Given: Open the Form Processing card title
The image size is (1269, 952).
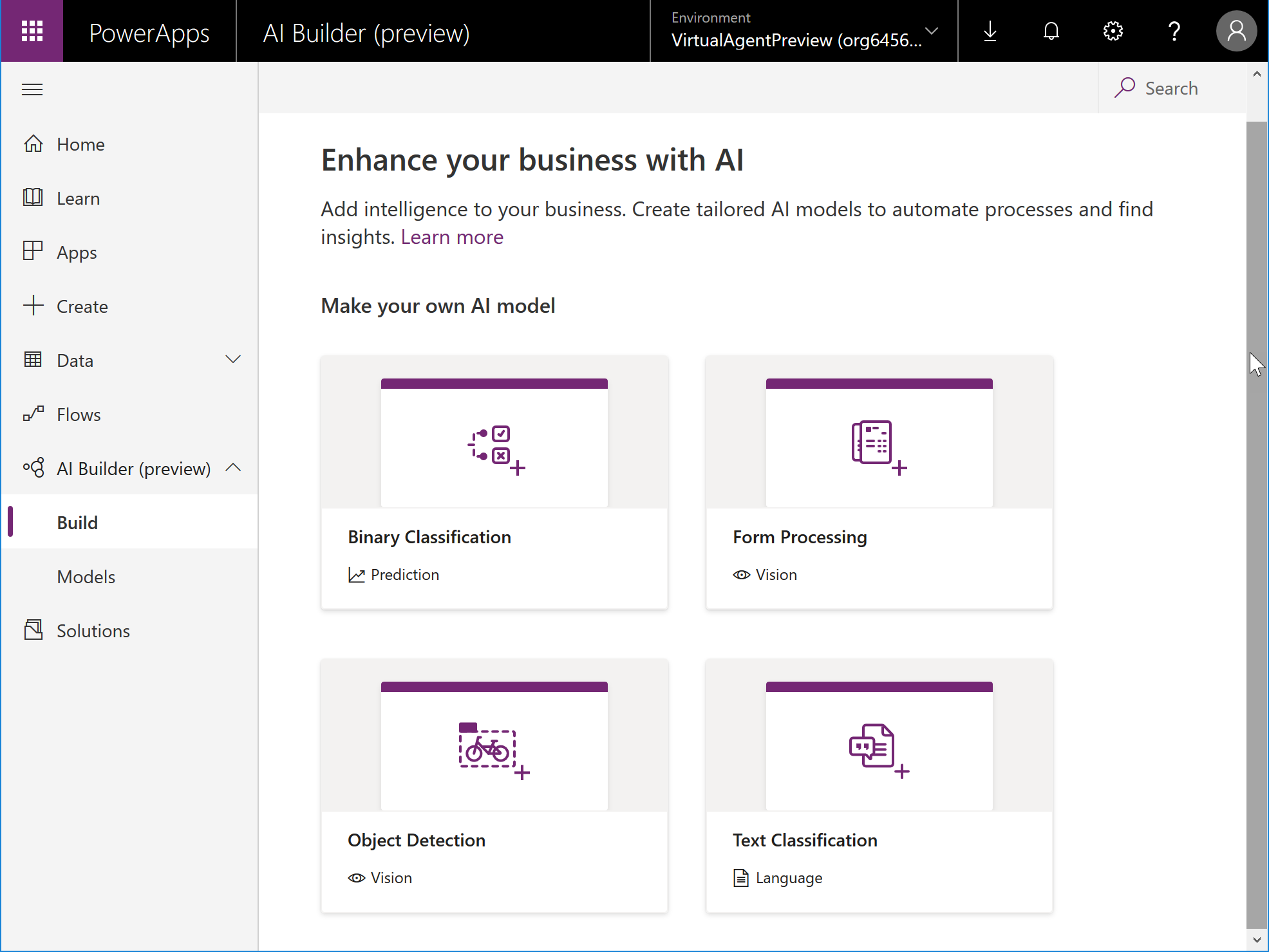Looking at the screenshot, I should click(800, 537).
